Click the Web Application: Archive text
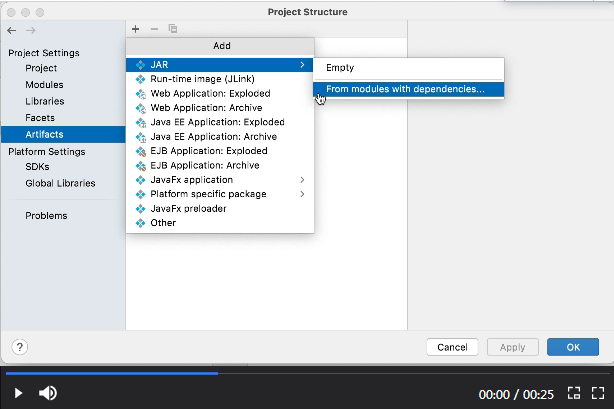The image size is (614, 409). tap(206, 108)
